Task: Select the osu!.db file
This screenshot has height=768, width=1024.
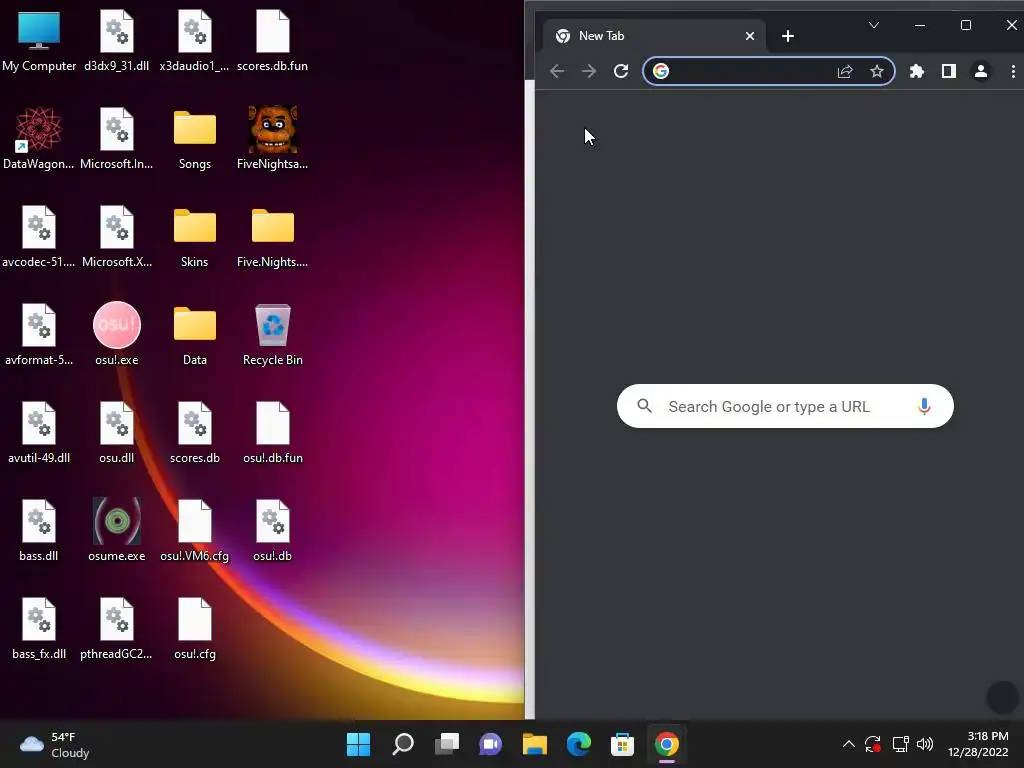Action: pyautogui.click(x=272, y=530)
